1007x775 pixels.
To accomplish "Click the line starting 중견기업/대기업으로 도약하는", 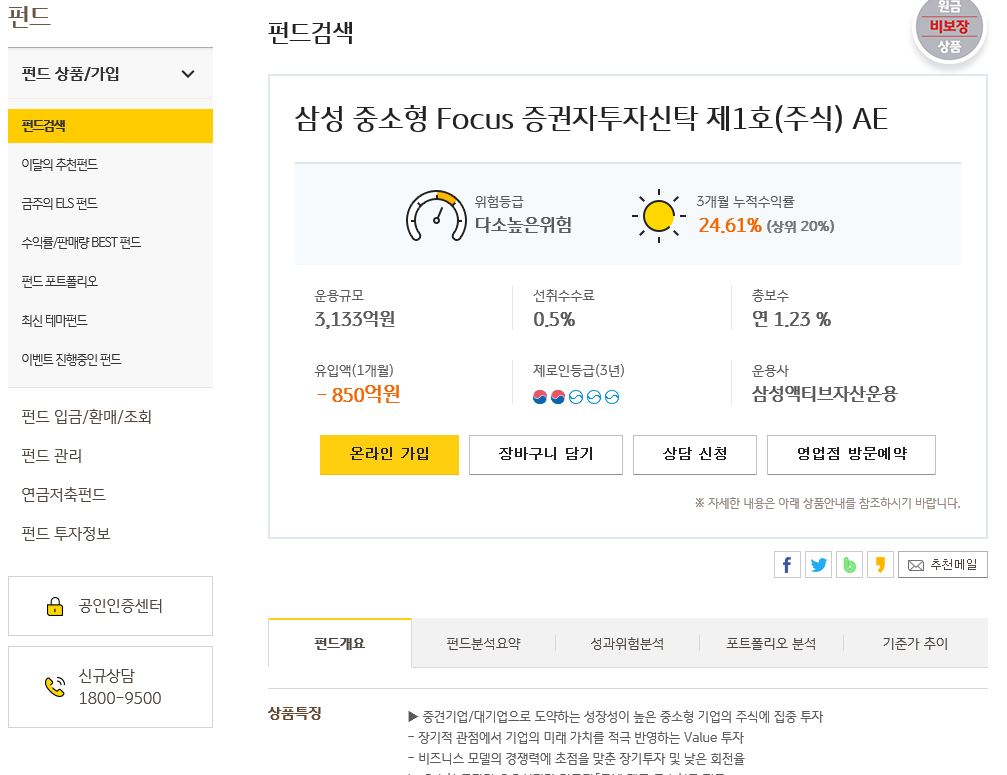I will (615, 716).
